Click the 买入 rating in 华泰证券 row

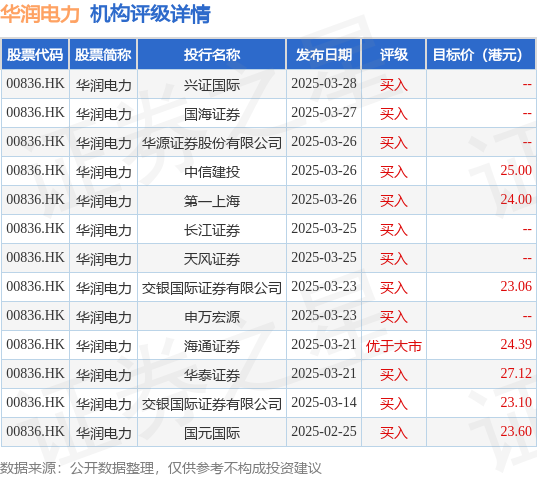click(x=394, y=375)
